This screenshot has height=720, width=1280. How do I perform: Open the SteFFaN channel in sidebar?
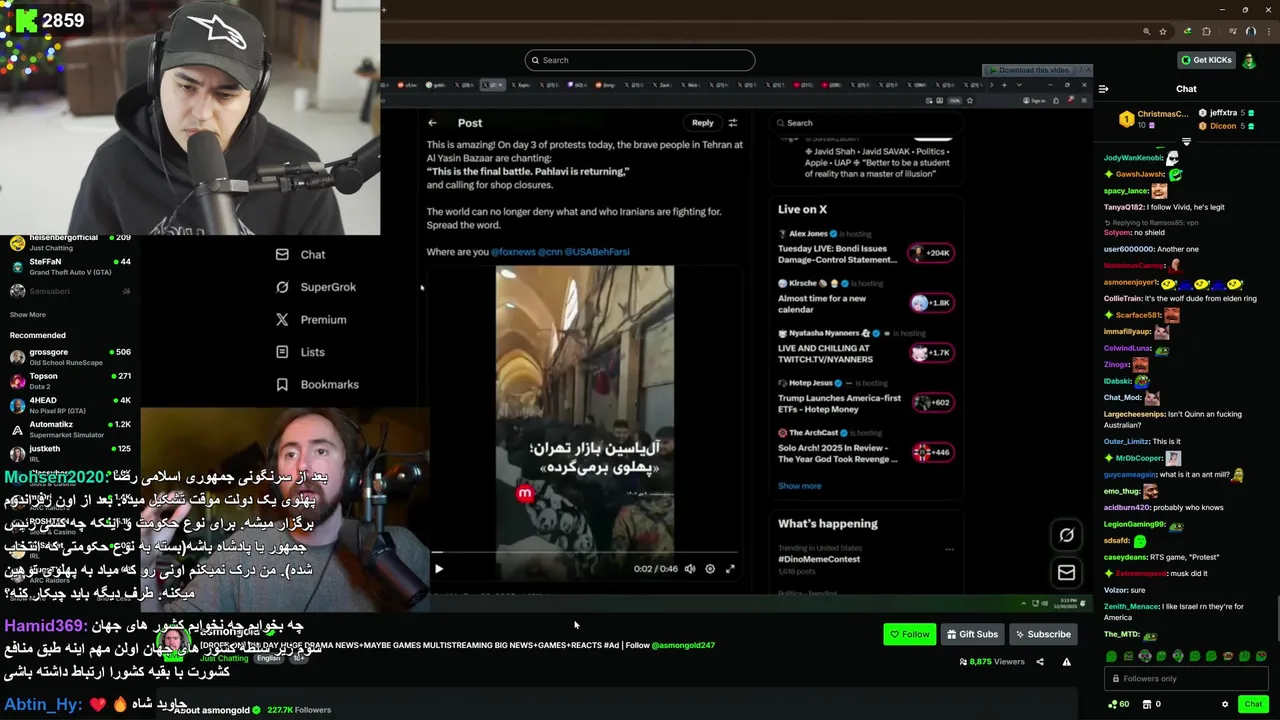(x=70, y=266)
